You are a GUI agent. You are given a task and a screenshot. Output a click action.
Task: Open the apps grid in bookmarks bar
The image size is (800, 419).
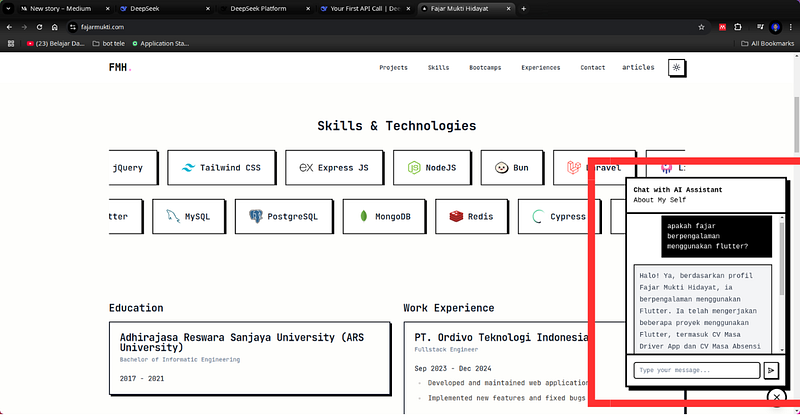[11, 43]
